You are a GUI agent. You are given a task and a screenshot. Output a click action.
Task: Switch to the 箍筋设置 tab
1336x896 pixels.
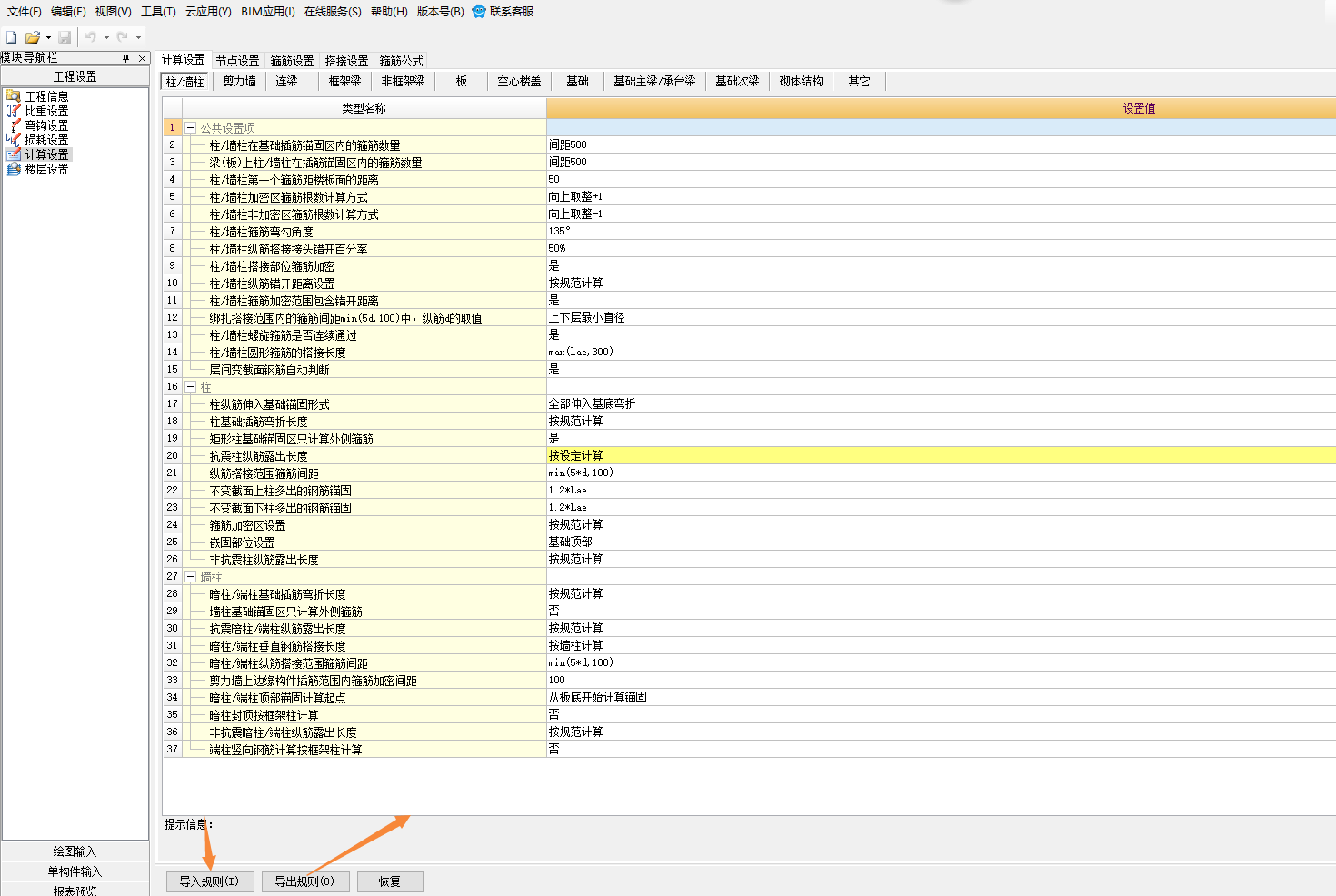pyautogui.click(x=292, y=61)
